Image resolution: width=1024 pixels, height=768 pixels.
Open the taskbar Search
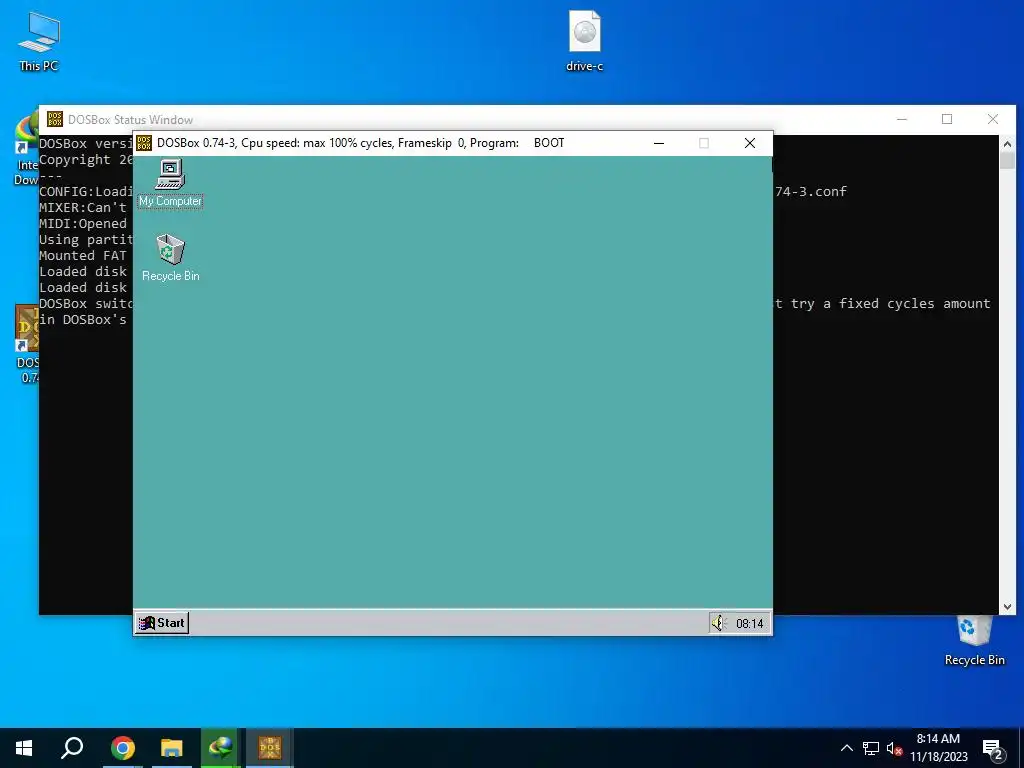point(72,748)
